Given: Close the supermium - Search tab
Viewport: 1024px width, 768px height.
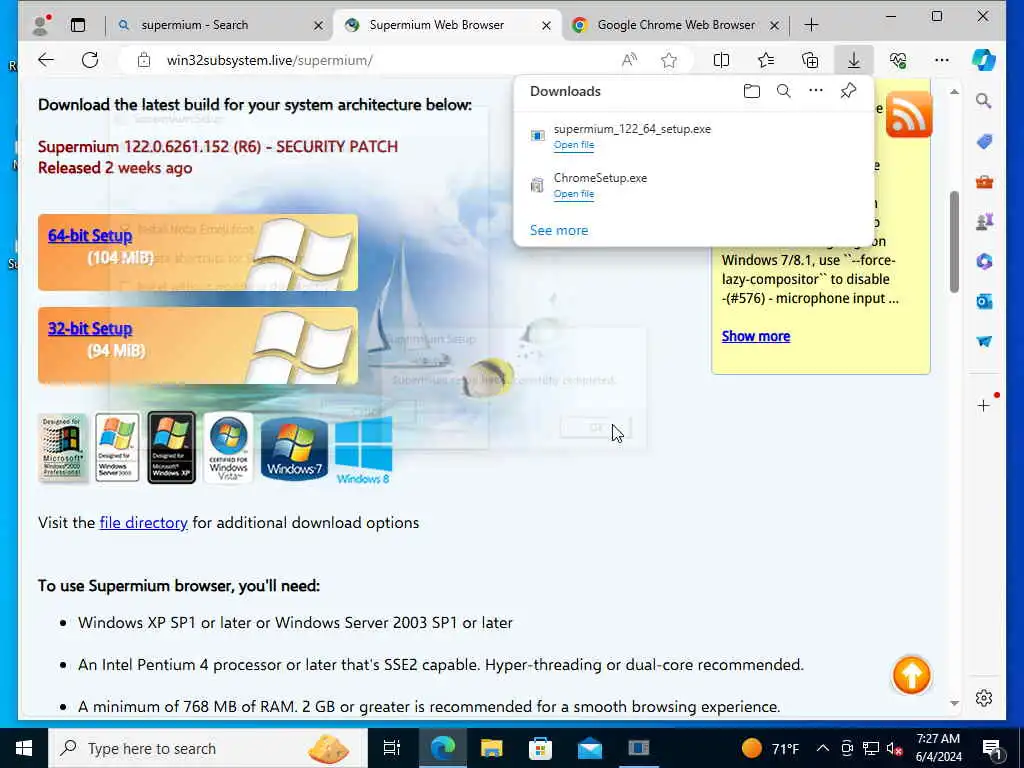Looking at the screenshot, I should tap(318, 25).
